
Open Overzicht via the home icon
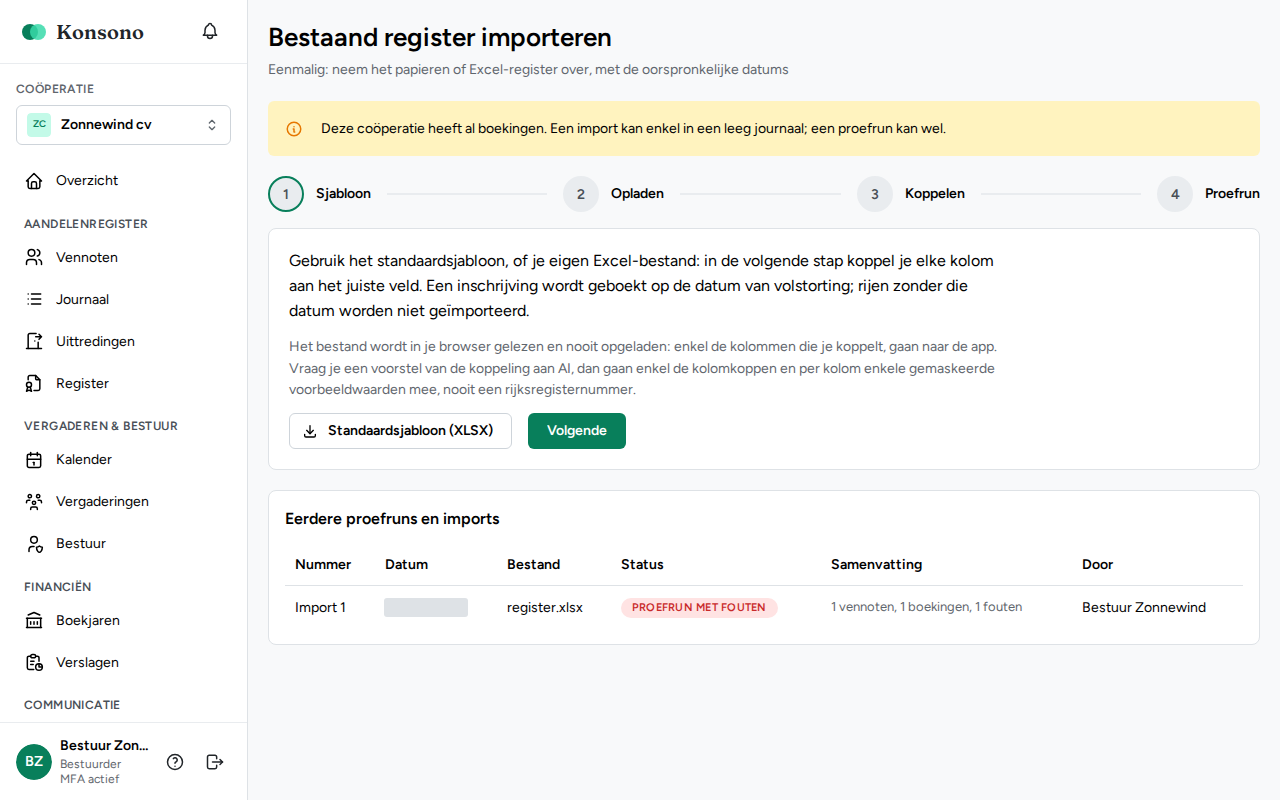click(x=34, y=181)
